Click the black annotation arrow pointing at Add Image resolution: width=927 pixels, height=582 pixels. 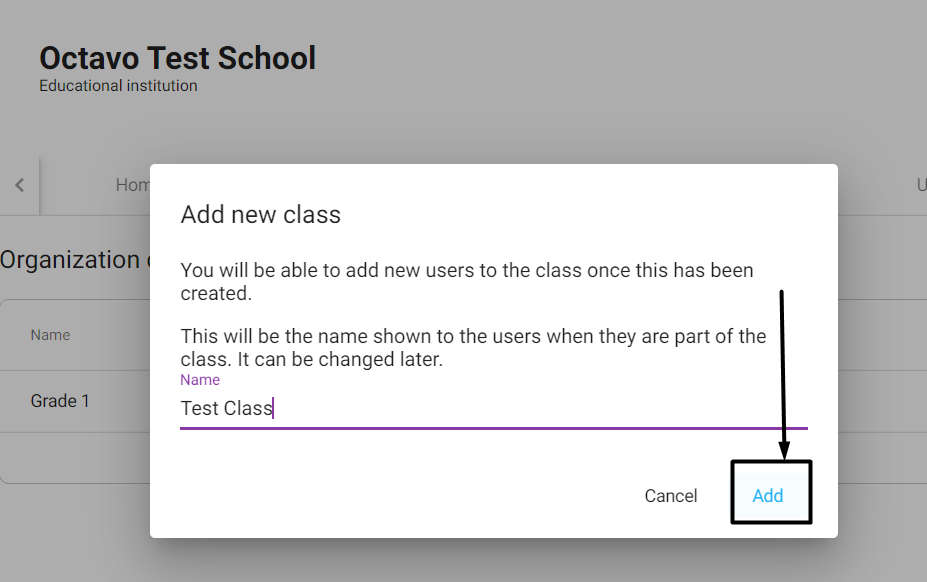(783, 374)
